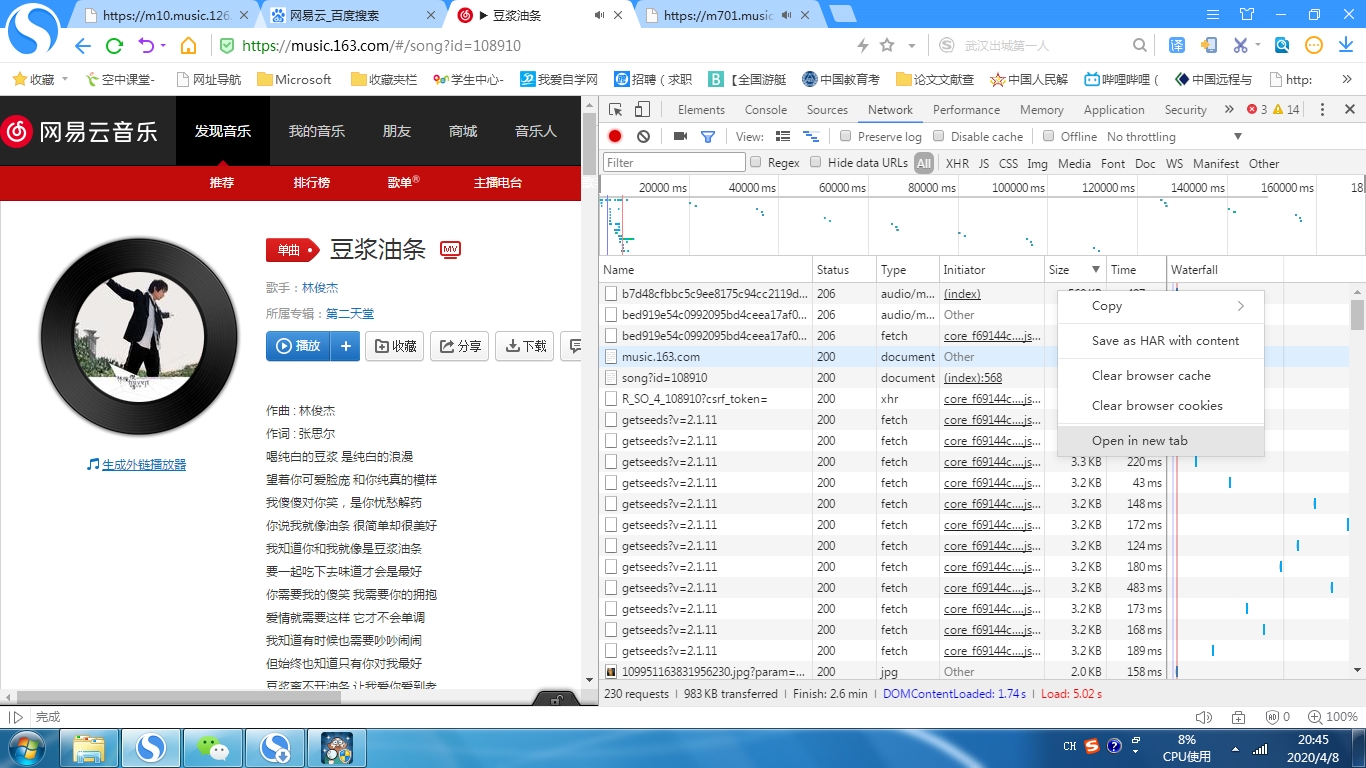Viewport: 1366px width, 768px height.
Task: Select the All filter type
Action: [x=924, y=163]
